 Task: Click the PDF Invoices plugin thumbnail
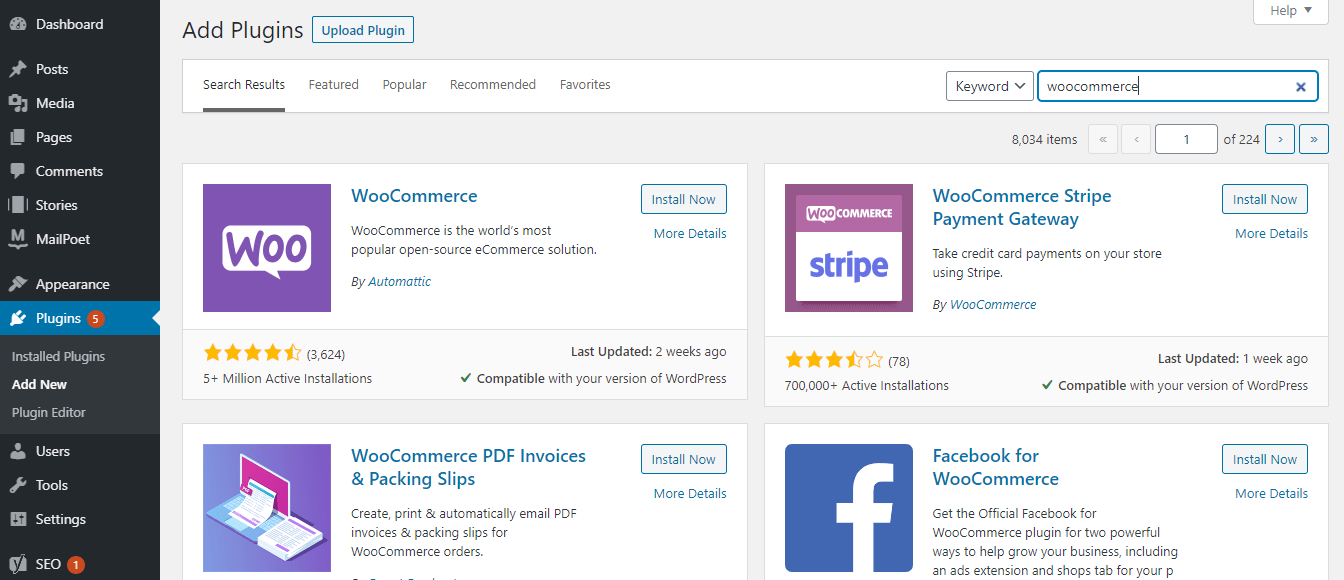point(267,508)
